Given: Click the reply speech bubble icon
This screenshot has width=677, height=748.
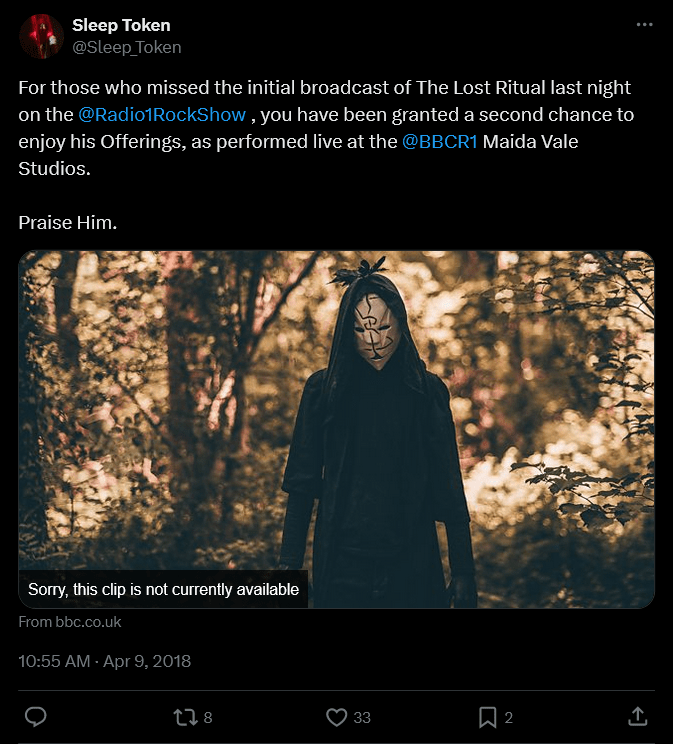Looking at the screenshot, I should [x=36, y=717].
